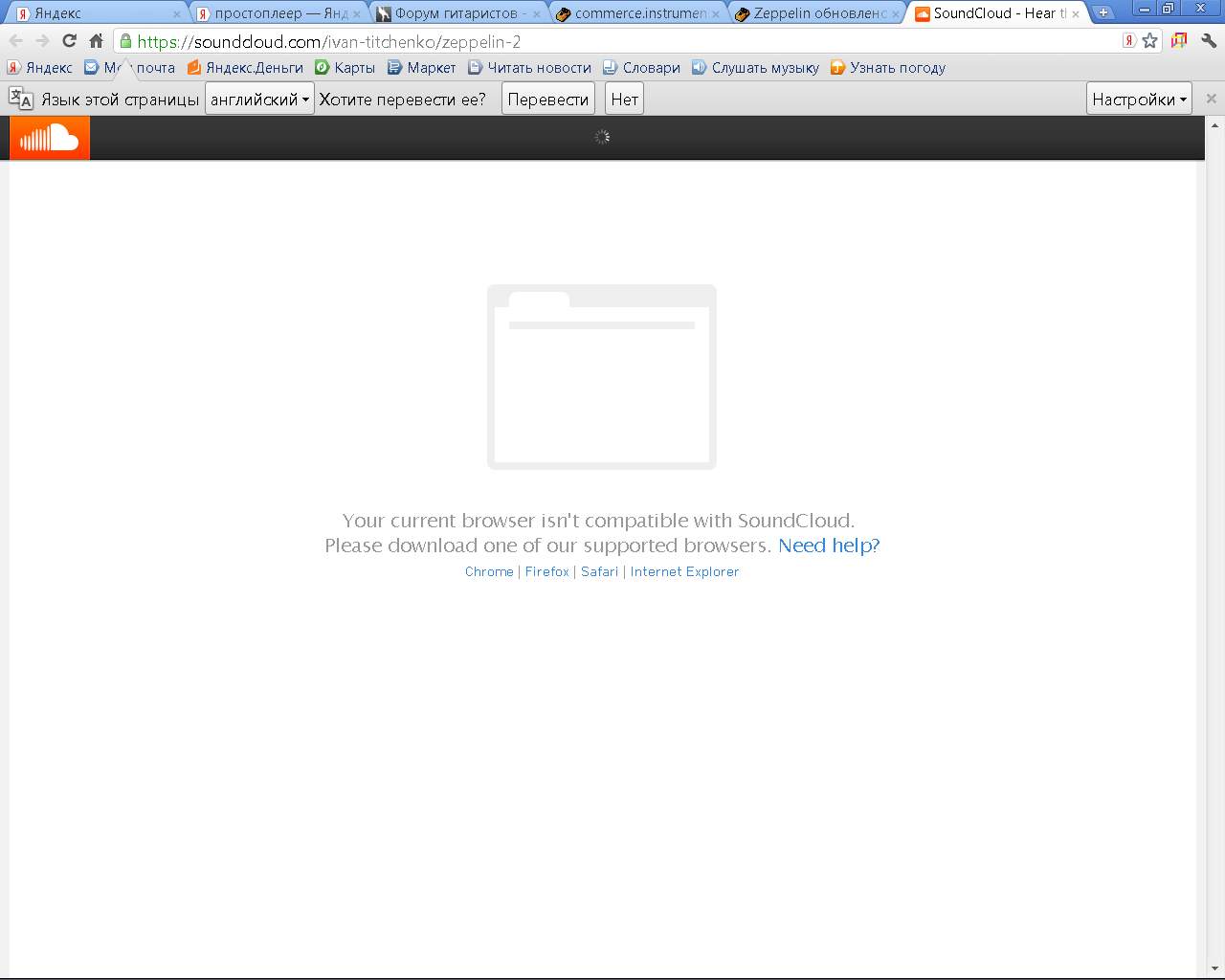Image resolution: width=1225 pixels, height=980 pixels.
Task: Bookmark this page with the star
Action: (x=1150, y=41)
